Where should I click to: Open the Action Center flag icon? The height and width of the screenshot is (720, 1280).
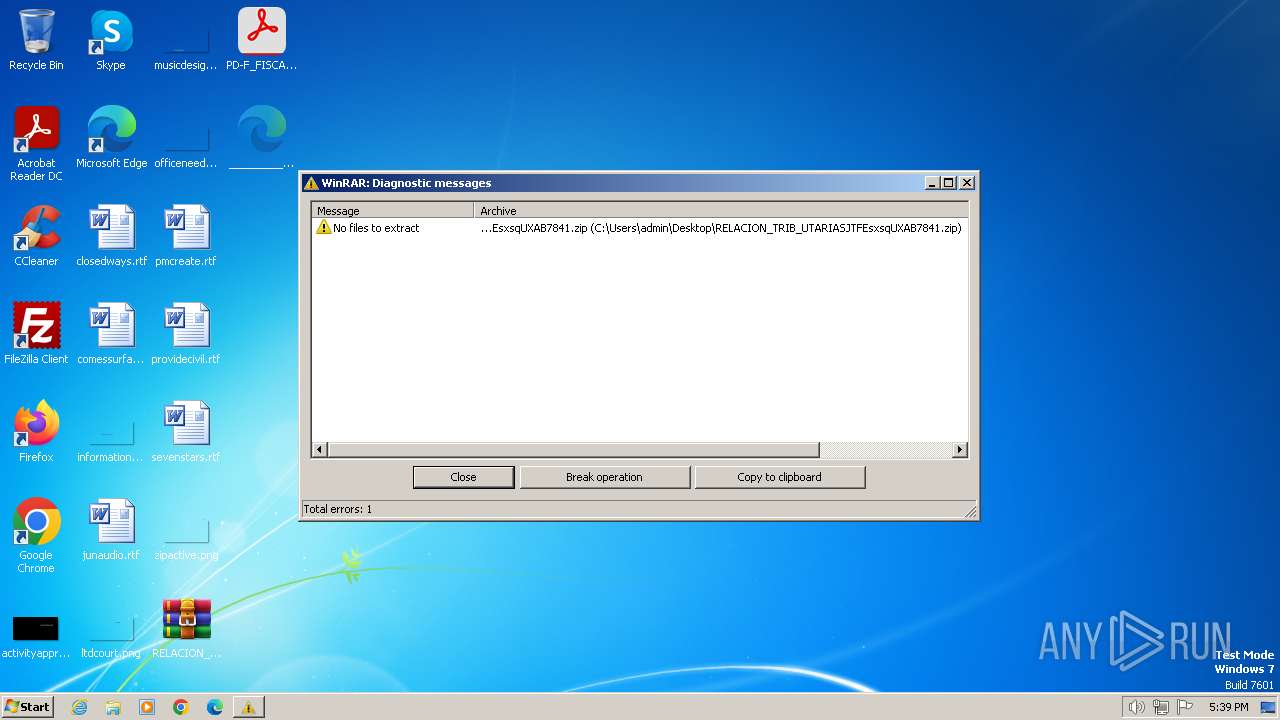tap(1186, 707)
